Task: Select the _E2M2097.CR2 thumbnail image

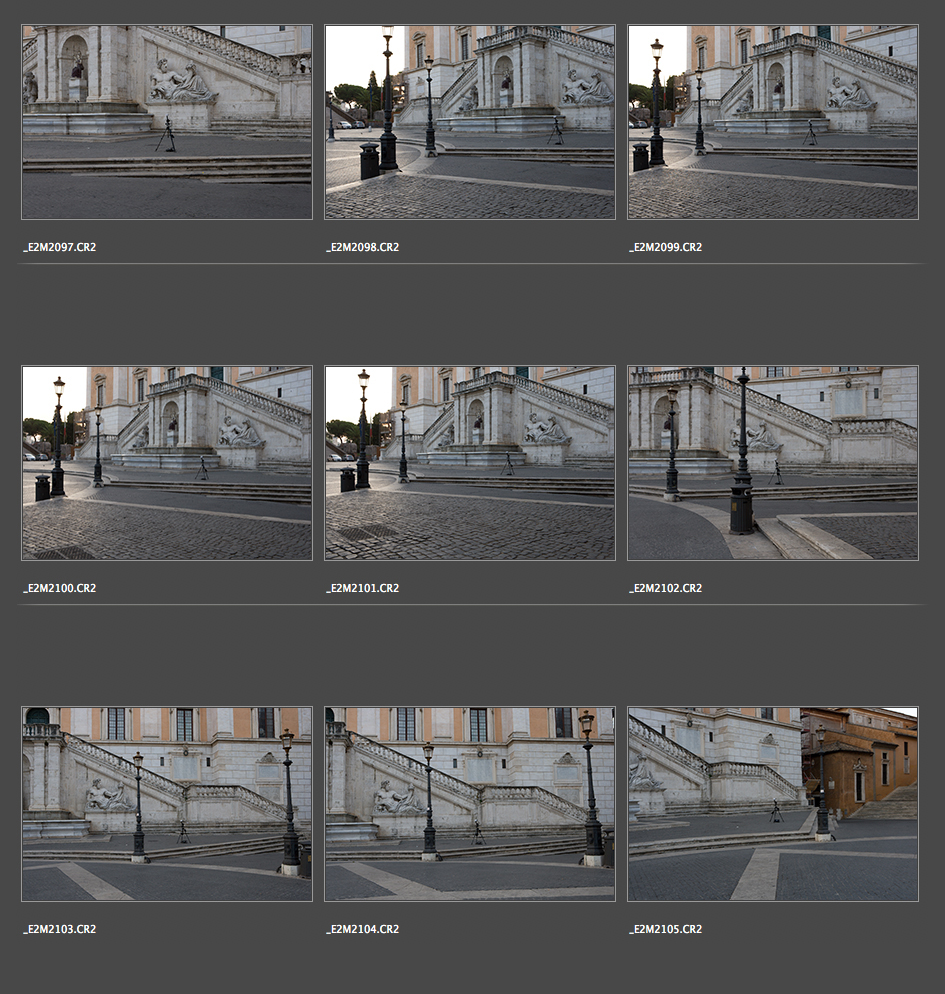Action: (x=167, y=122)
